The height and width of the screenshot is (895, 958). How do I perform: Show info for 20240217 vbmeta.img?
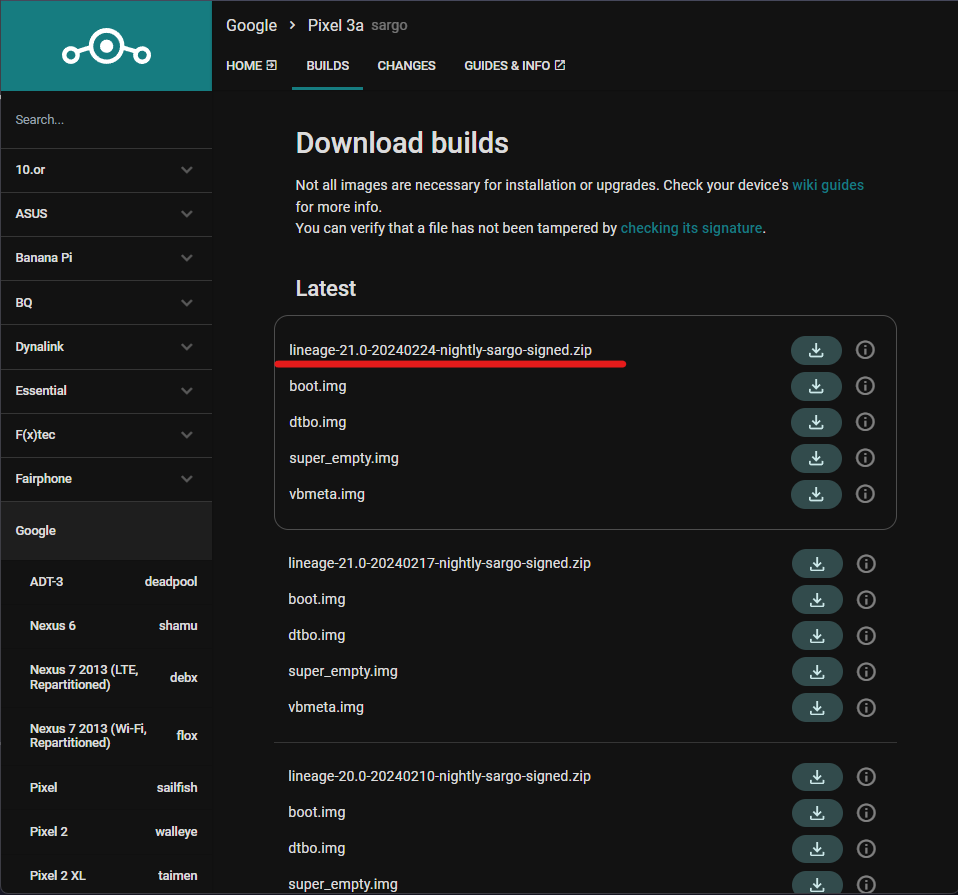866,707
